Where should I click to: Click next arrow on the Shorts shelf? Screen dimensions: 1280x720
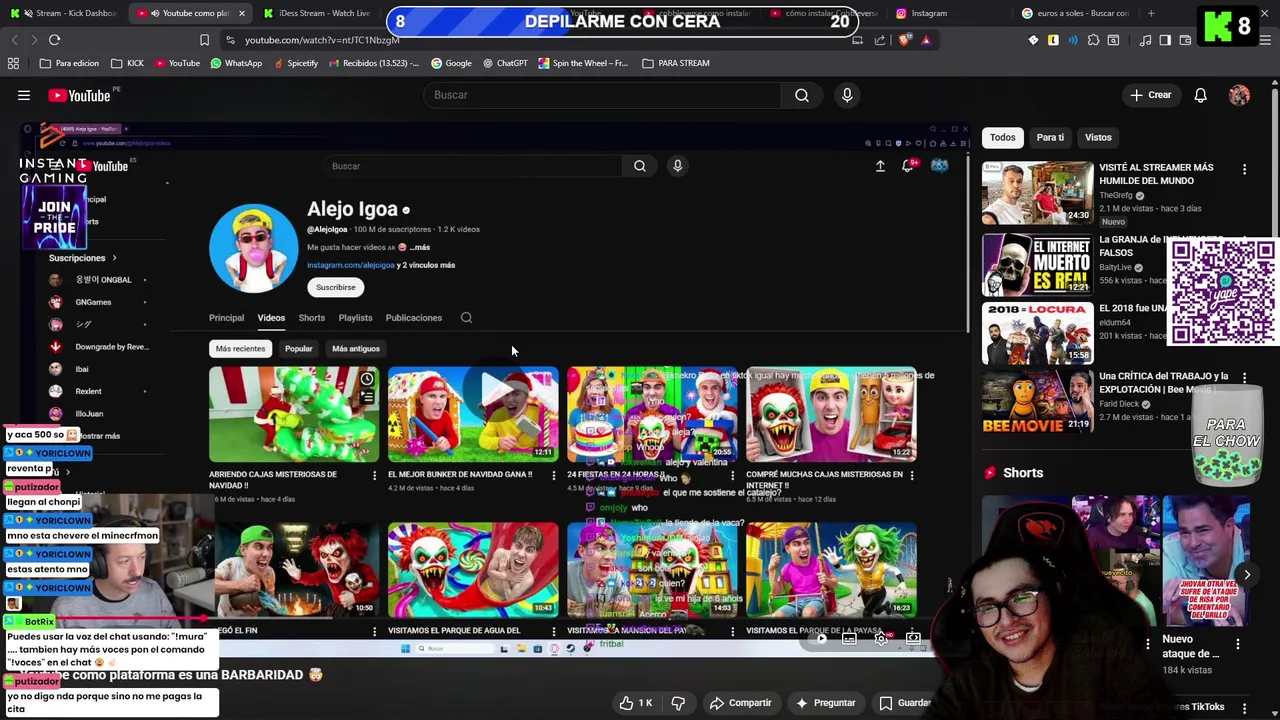1247,575
